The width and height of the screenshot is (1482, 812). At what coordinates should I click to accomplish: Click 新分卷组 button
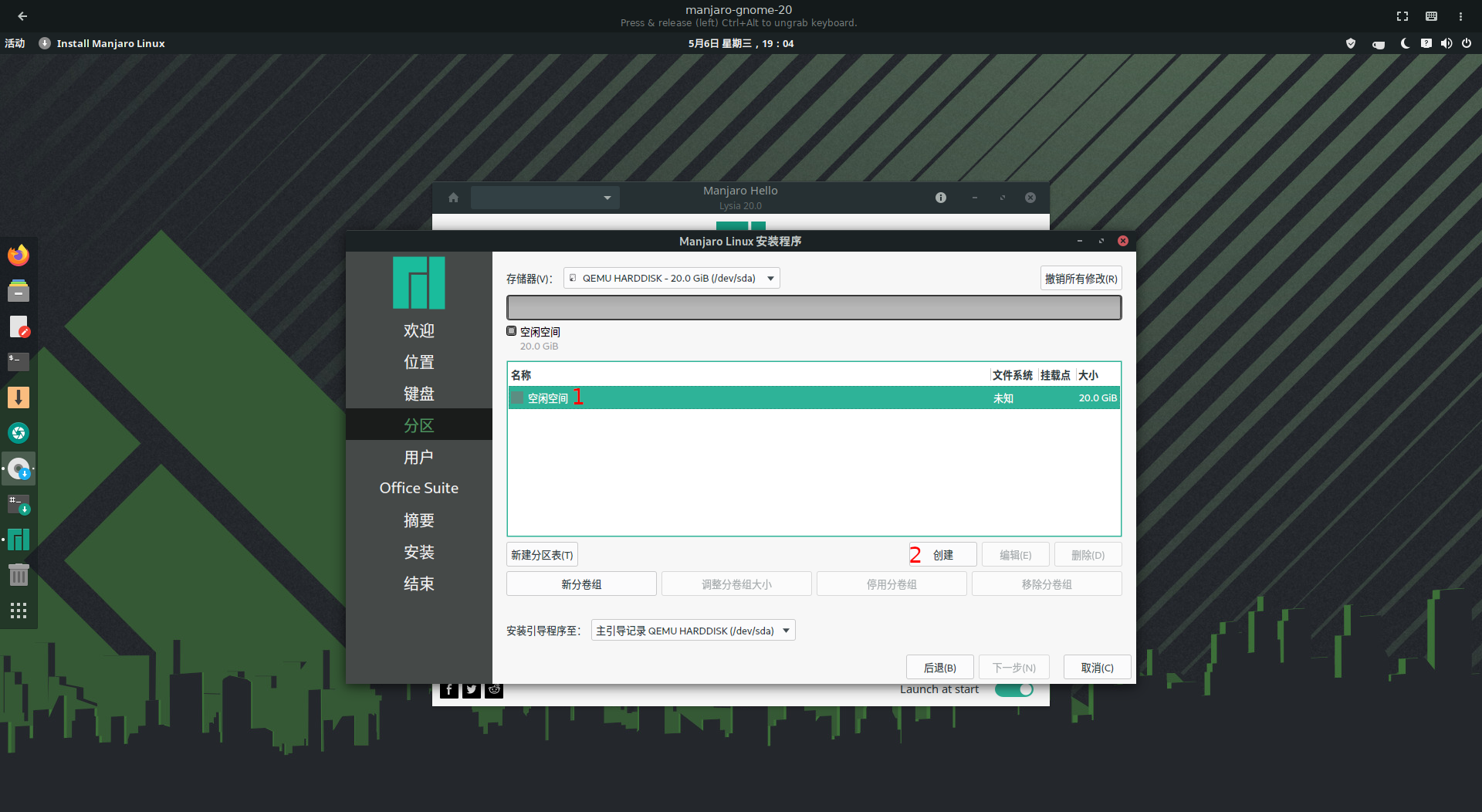click(x=581, y=584)
